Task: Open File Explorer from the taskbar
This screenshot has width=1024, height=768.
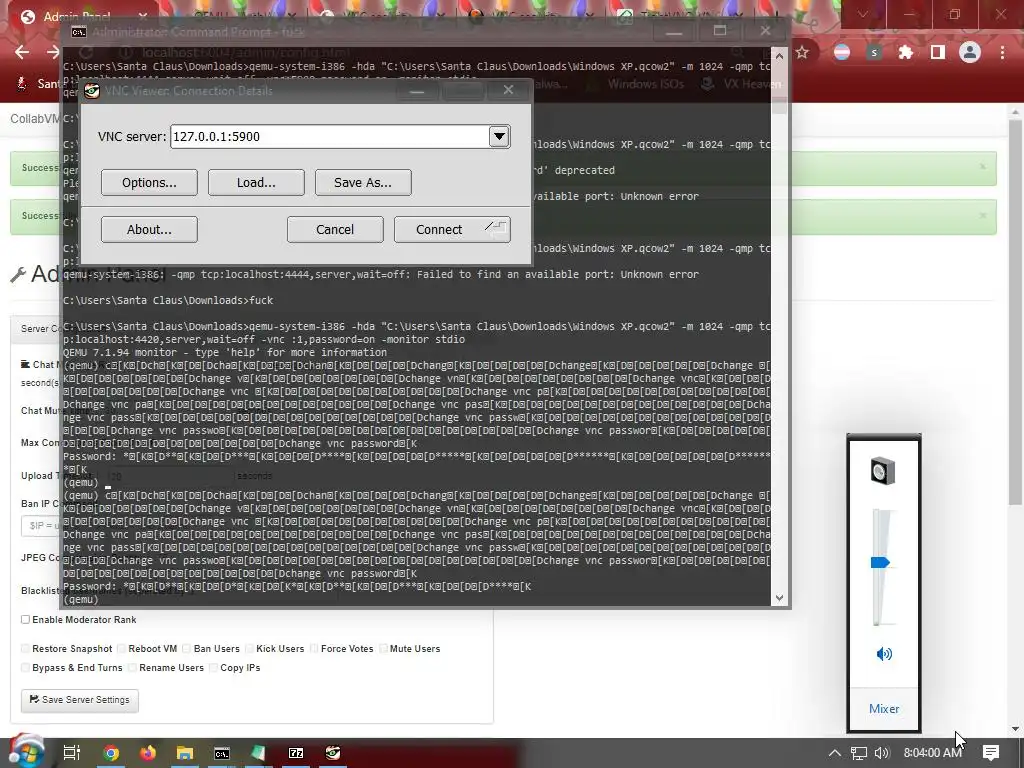Action: point(185,753)
